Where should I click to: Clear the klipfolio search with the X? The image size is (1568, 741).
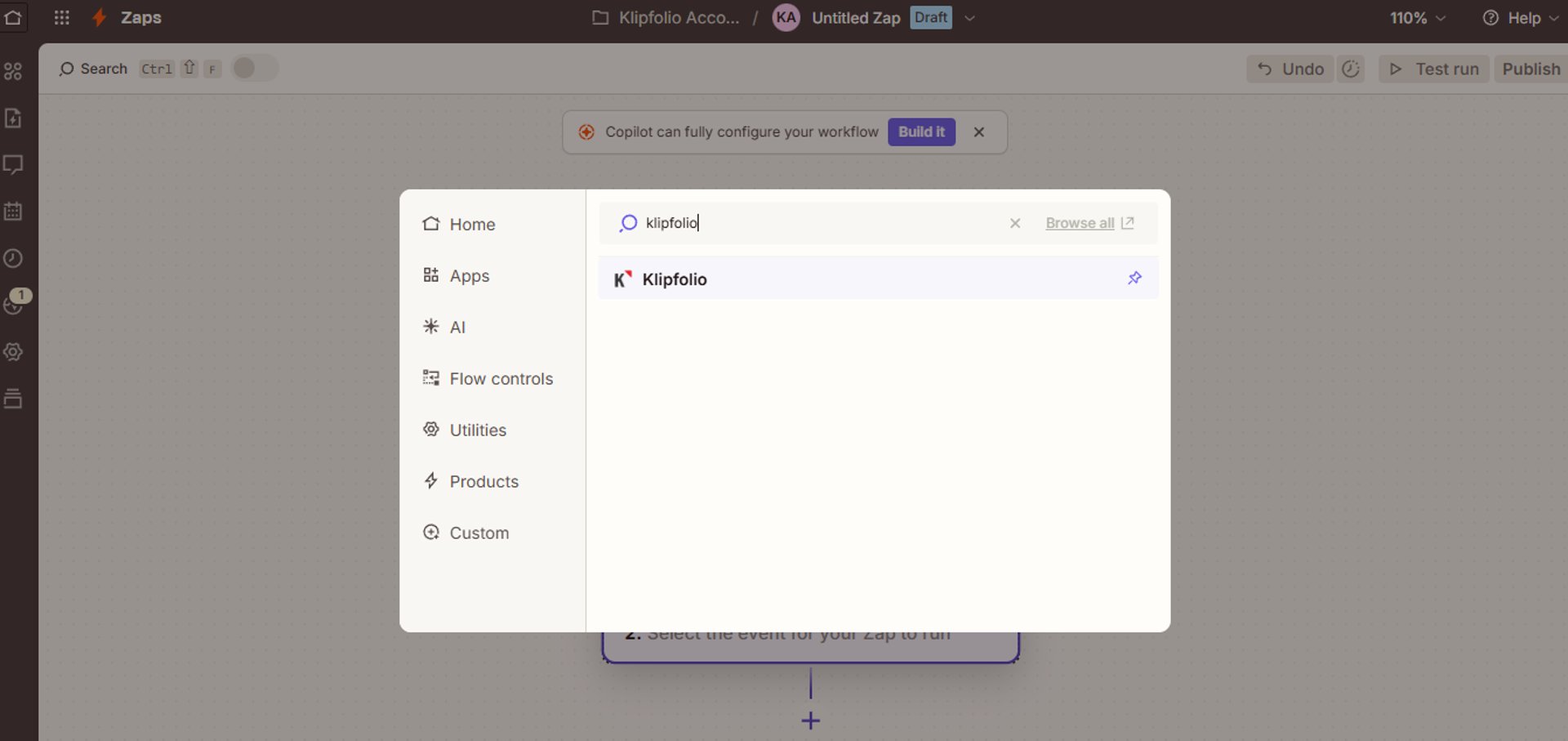(x=1015, y=222)
